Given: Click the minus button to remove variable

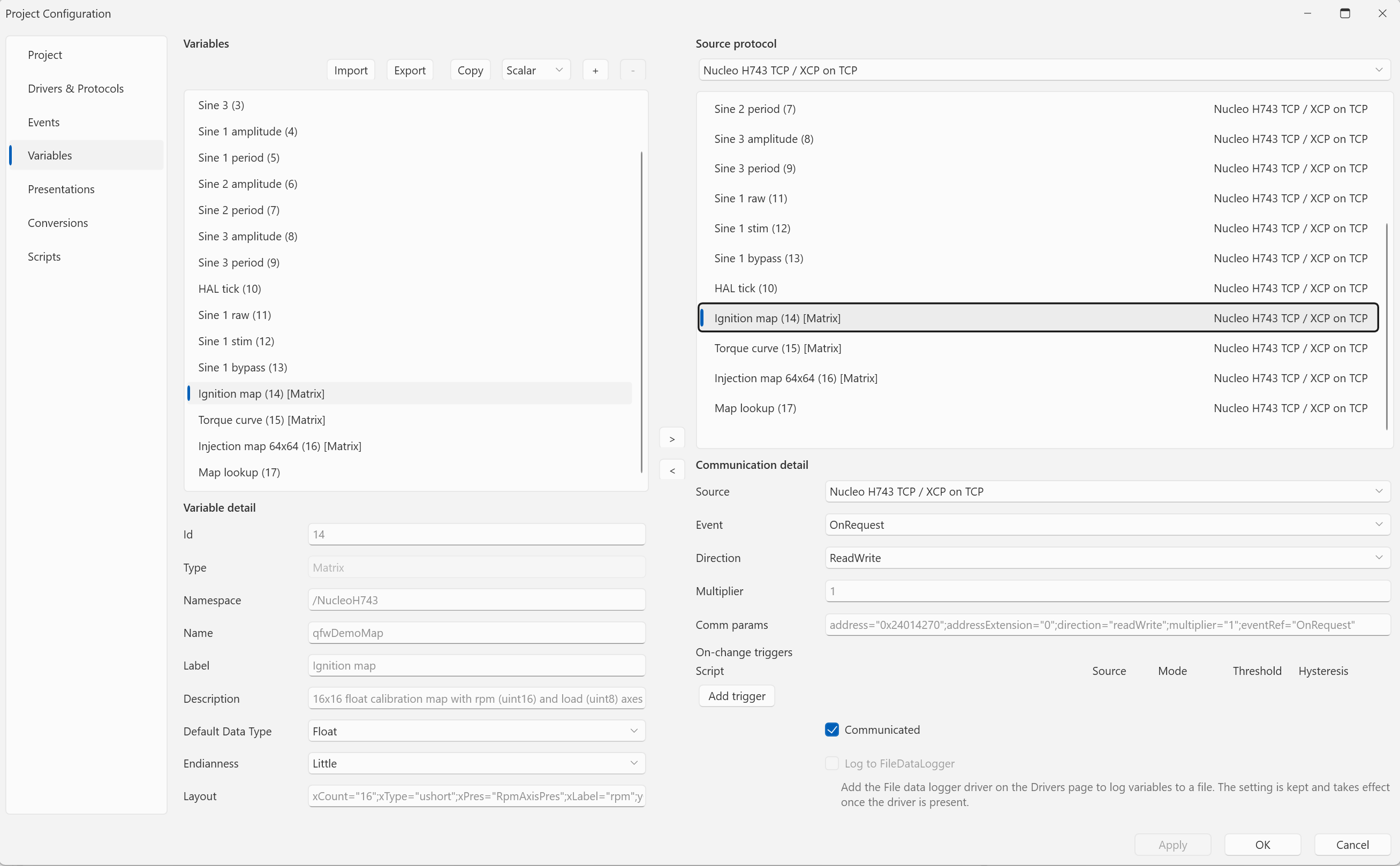Looking at the screenshot, I should 632,71.
